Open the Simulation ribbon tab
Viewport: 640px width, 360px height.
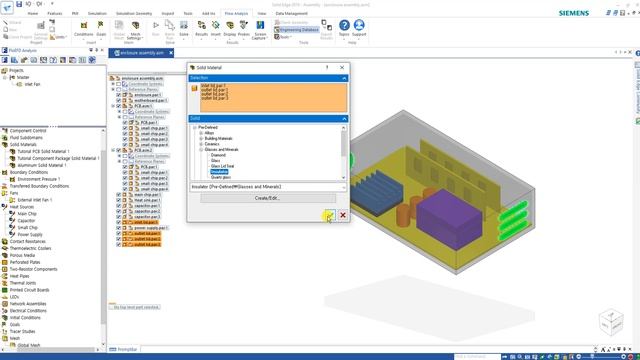click(97, 13)
